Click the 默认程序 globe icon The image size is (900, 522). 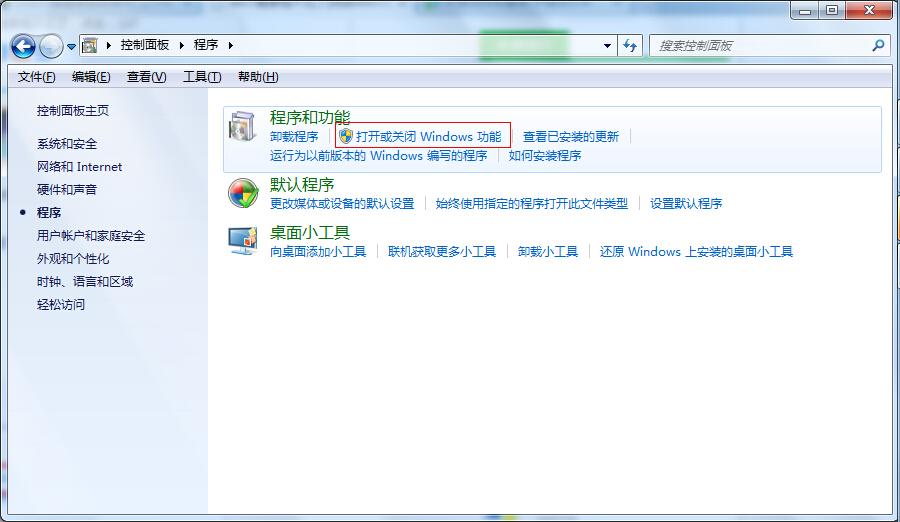tap(243, 193)
